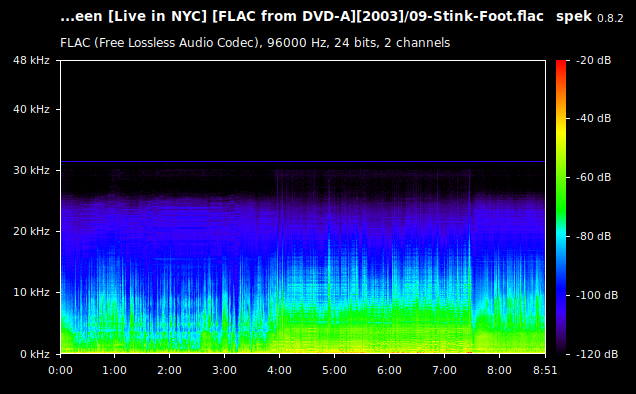Click the '10 kHz' frequency axis label
This screenshot has width=636, height=394.
pos(31,292)
